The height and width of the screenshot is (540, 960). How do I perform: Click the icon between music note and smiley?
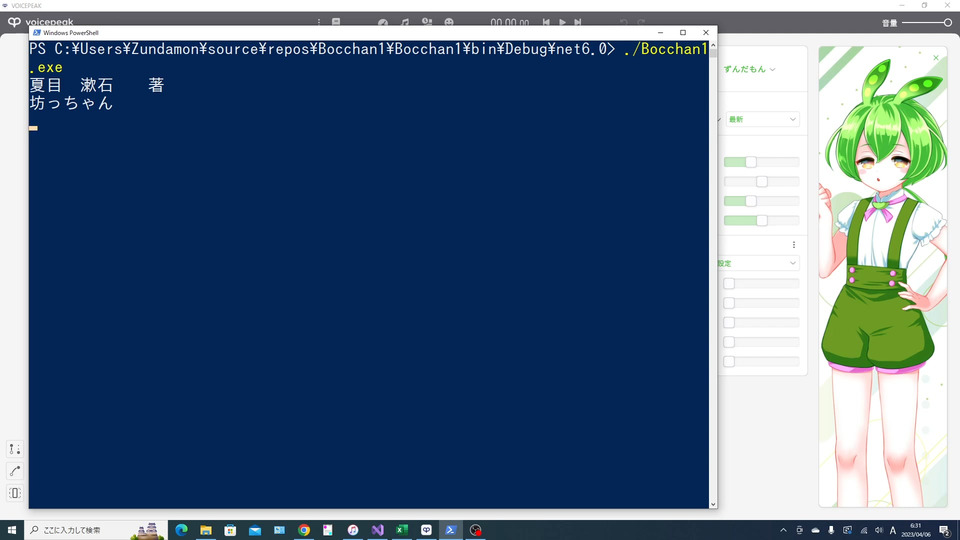427,23
